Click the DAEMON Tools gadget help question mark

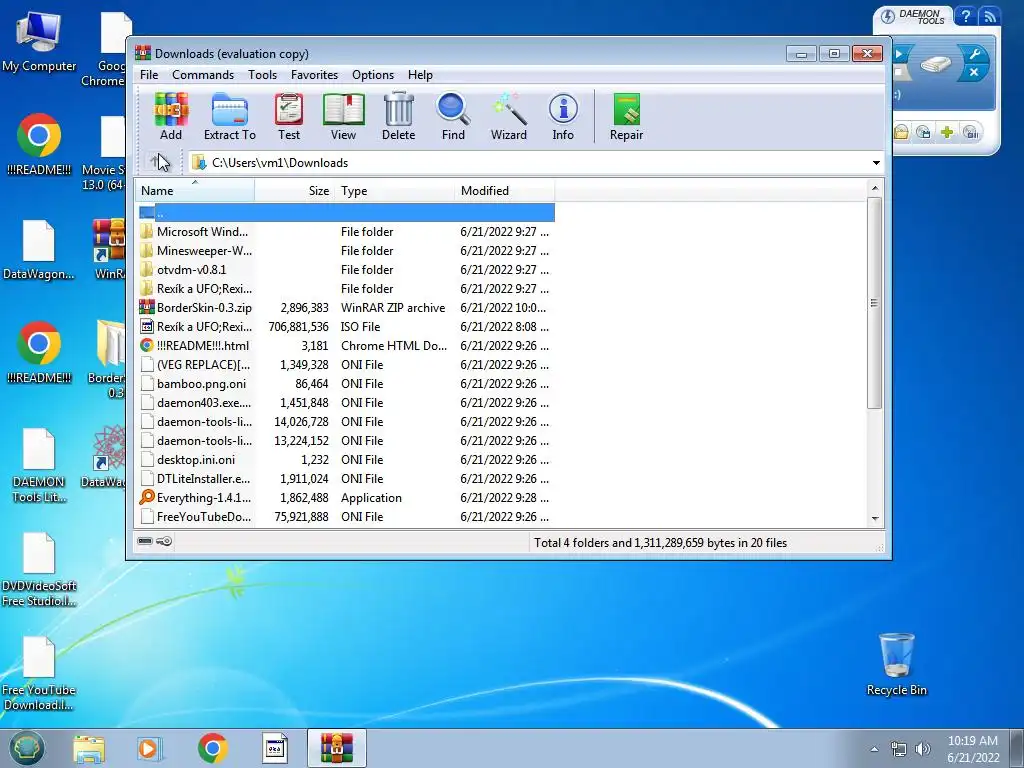click(x=965, y=16)
